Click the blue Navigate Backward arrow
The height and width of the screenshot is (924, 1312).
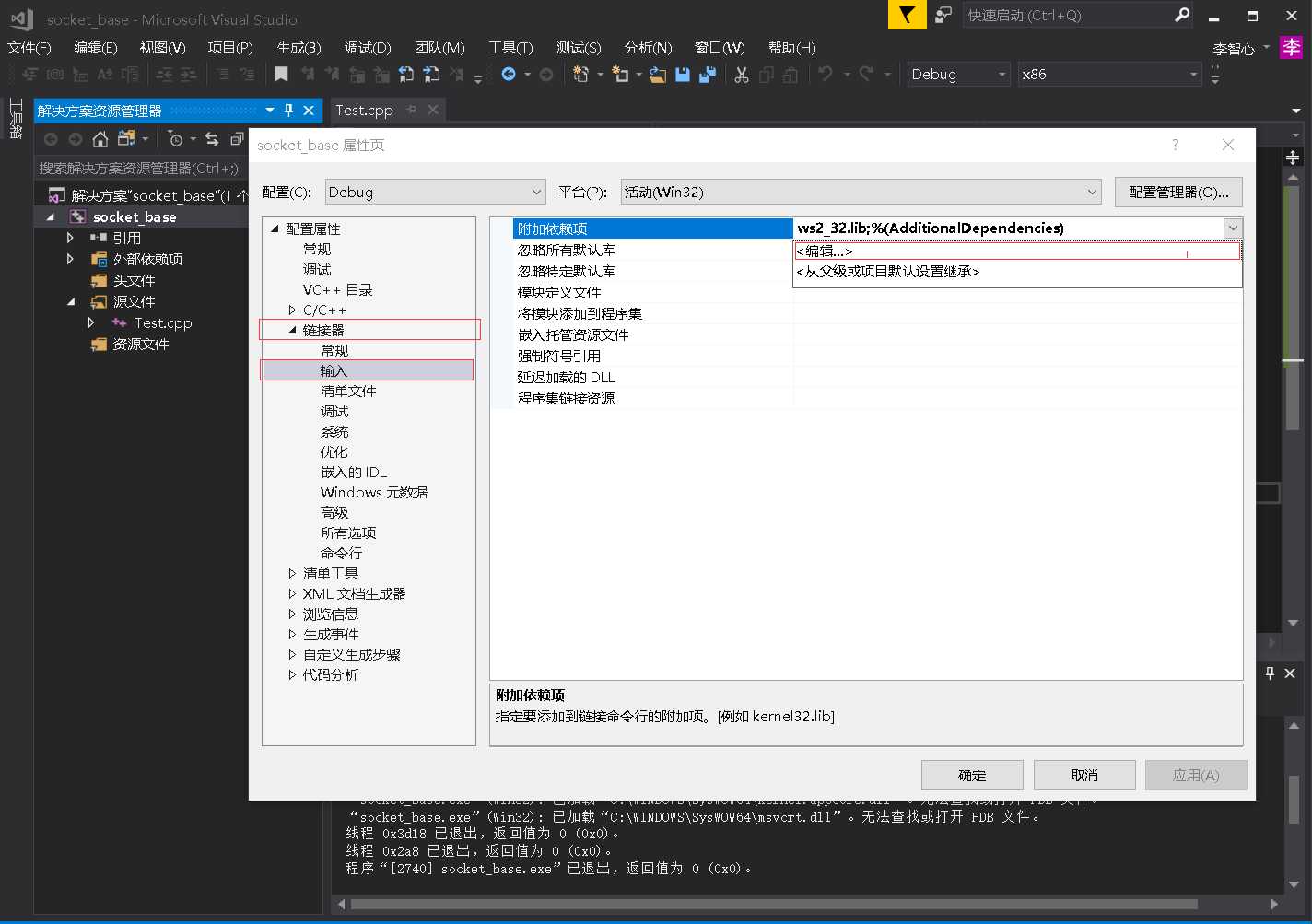tap(509, 75)
